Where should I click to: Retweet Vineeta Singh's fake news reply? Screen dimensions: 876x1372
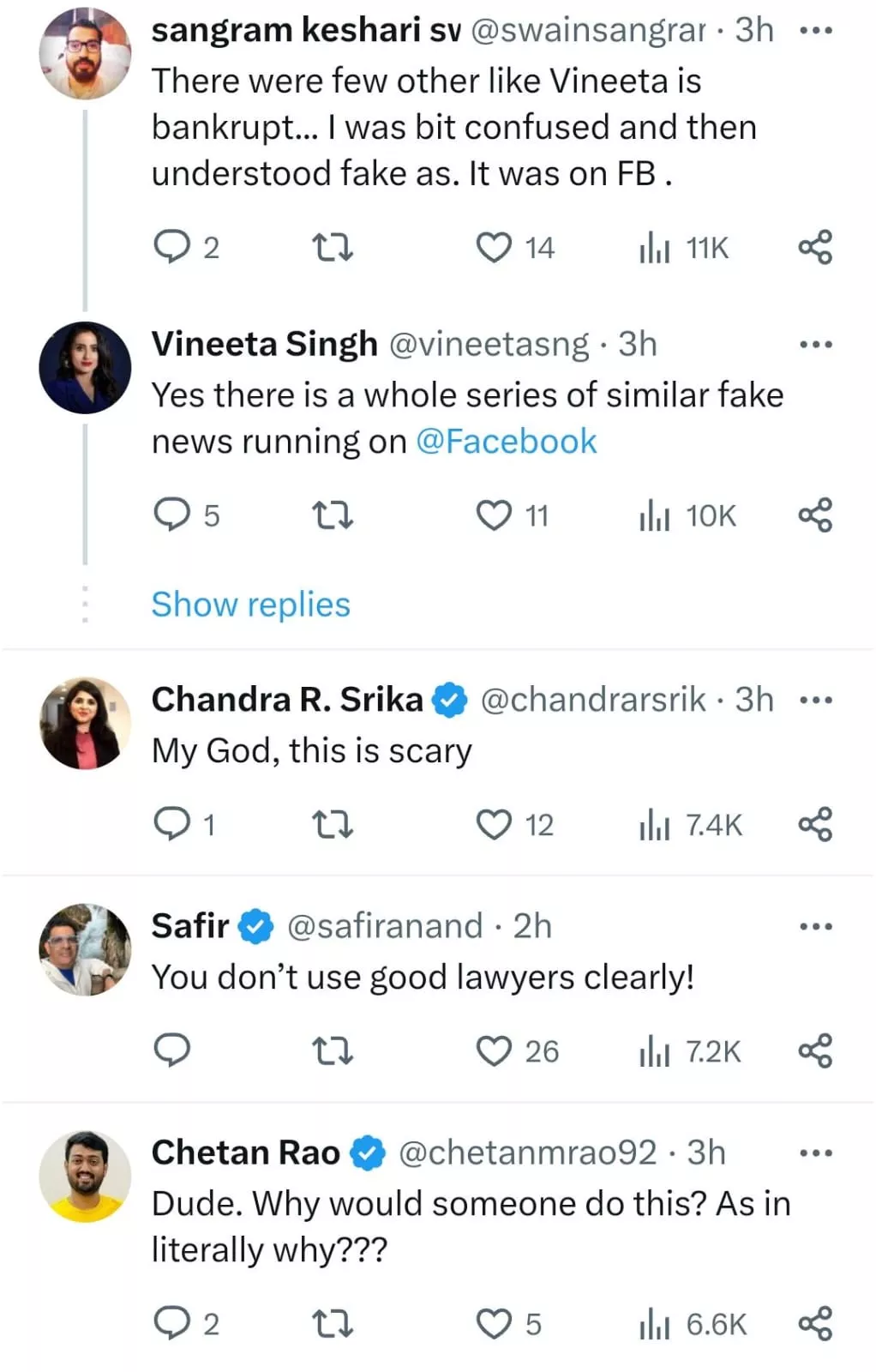(x=332, y=515)
